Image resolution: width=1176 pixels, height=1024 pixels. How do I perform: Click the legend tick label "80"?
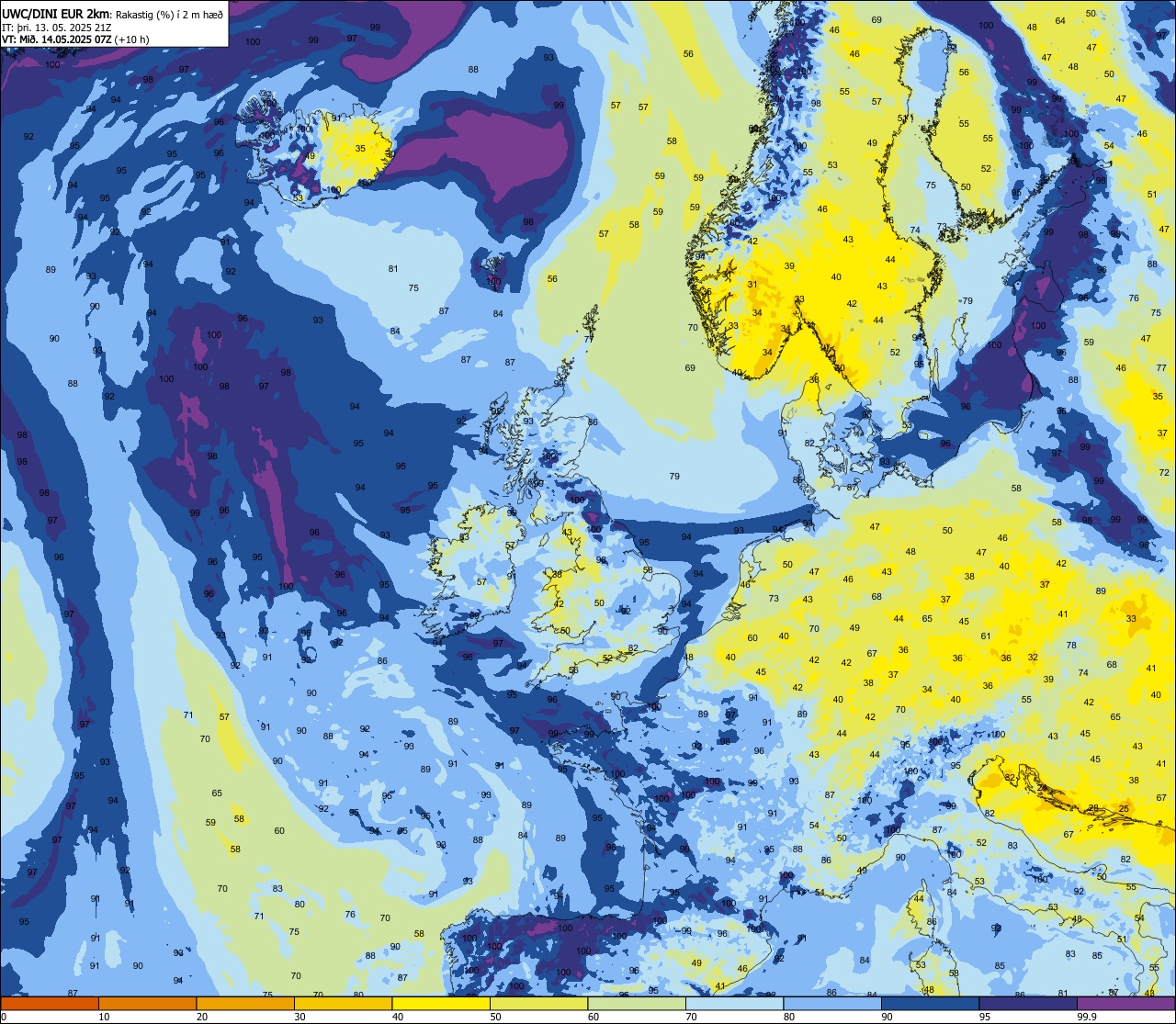tap(788, 1017)
